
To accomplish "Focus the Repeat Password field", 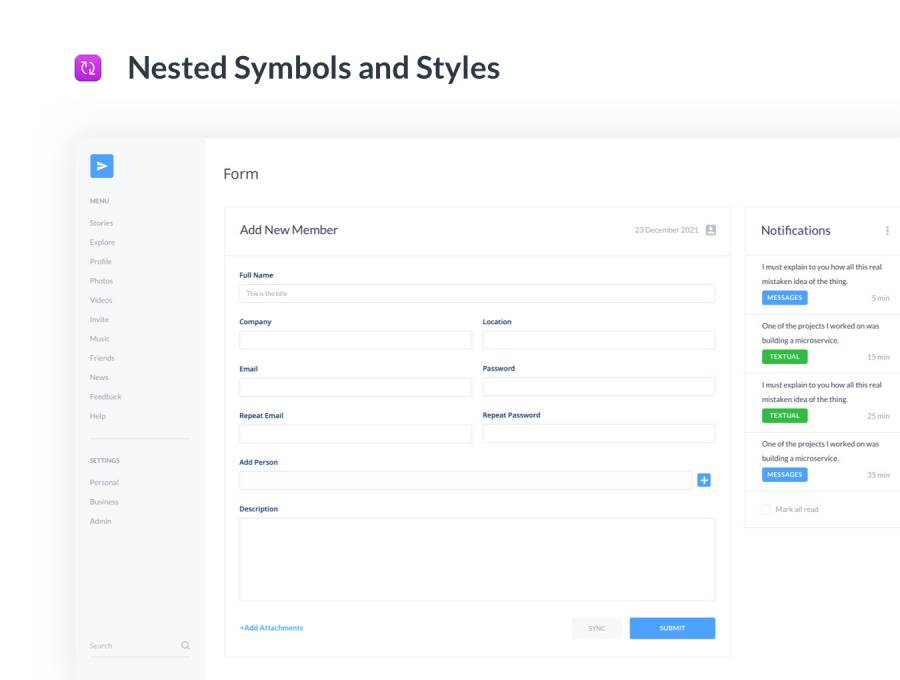I will coord(598,434).
